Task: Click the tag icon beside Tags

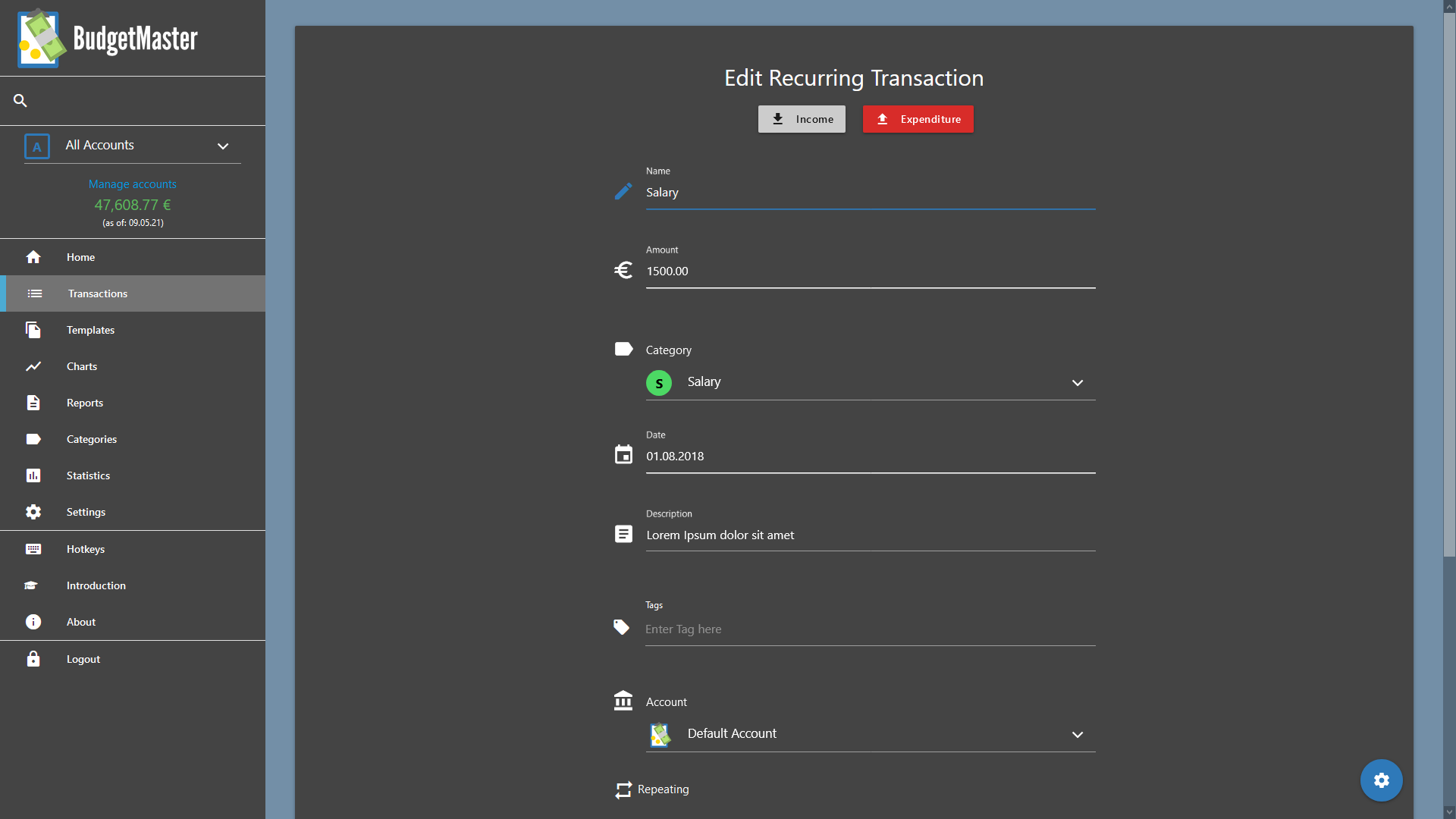Action: pyautogui.click(x=621, y=627)
